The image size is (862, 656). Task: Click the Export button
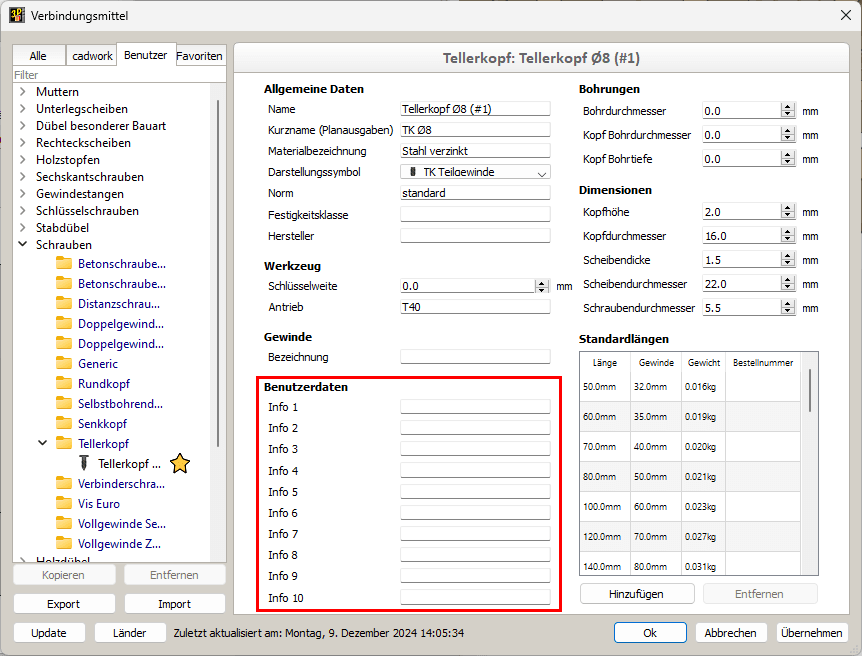click(x=64, y=604)
